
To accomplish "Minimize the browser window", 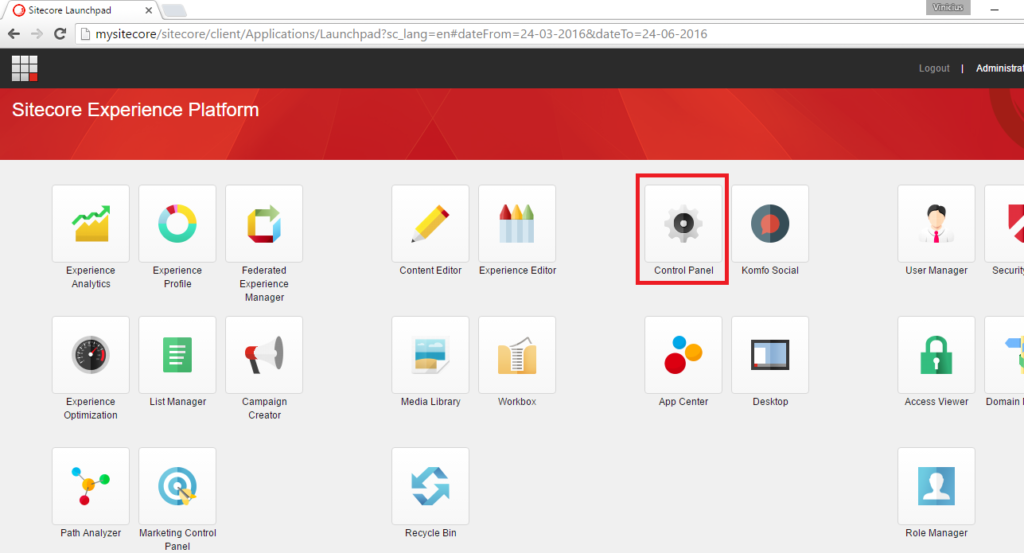I will tap(994, 10).
